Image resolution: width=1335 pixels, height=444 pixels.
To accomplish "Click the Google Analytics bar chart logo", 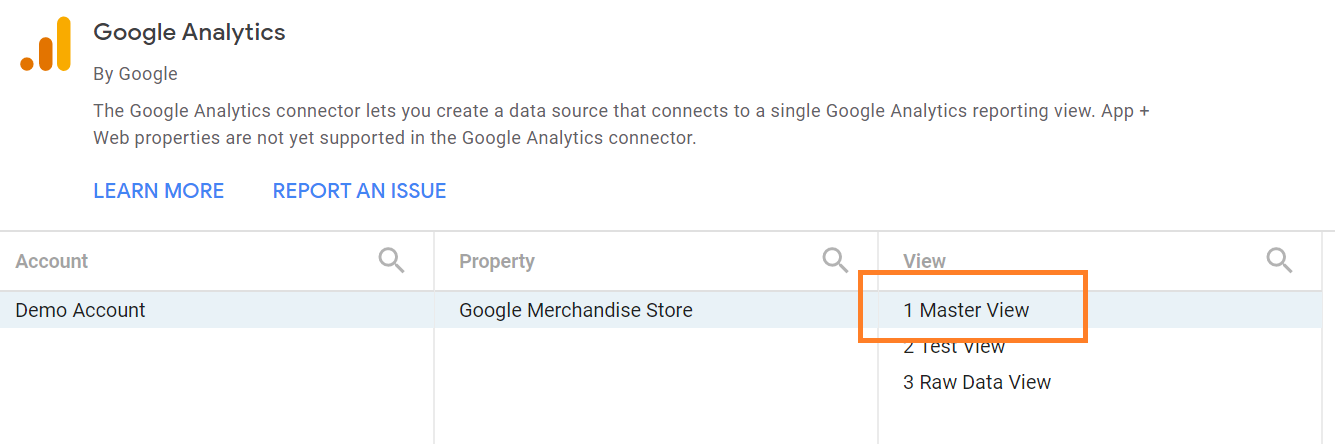I will [46, 45].
